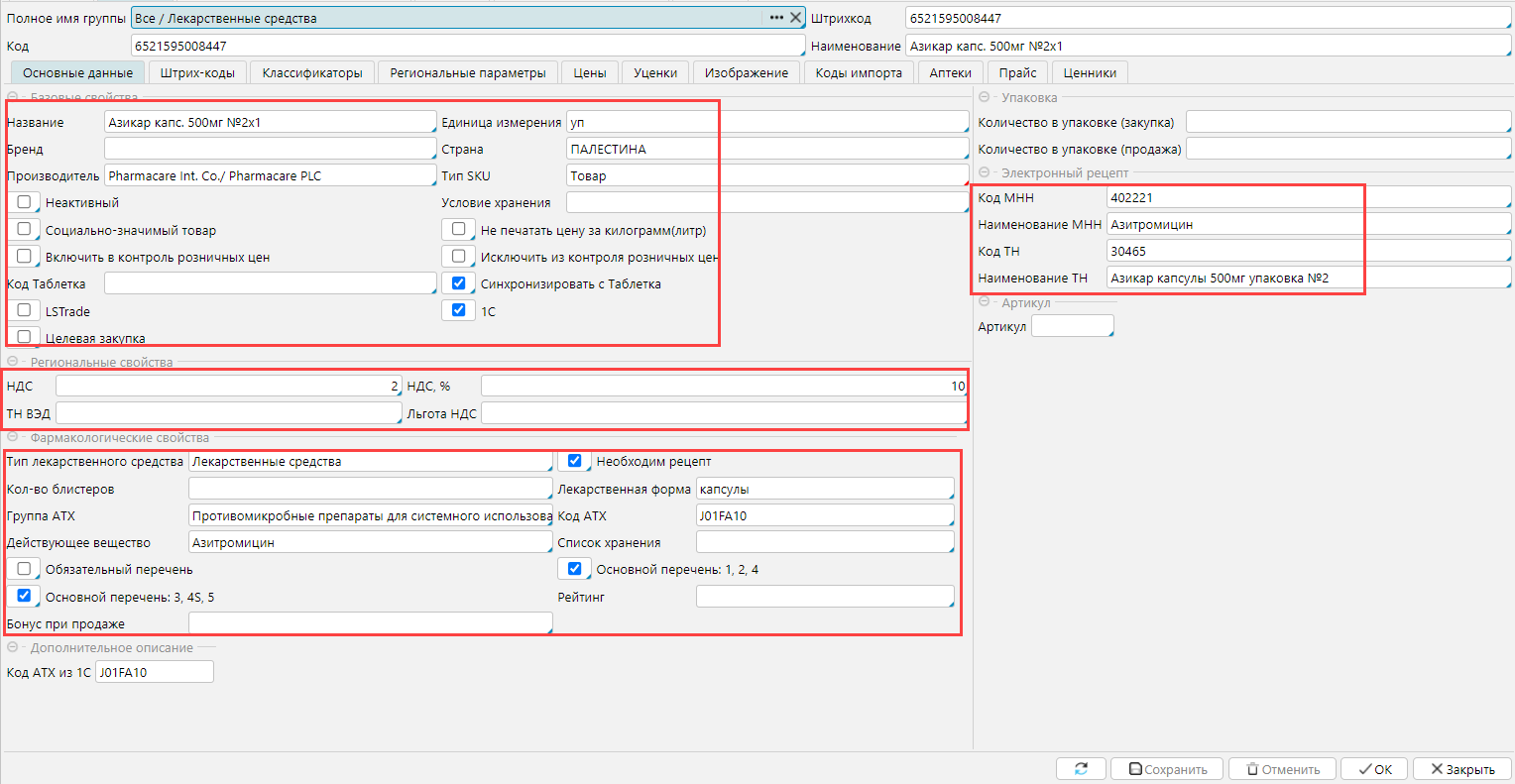1515x784 pixels.
Task: Collapse the Артикул section
Action: point(985,303)
